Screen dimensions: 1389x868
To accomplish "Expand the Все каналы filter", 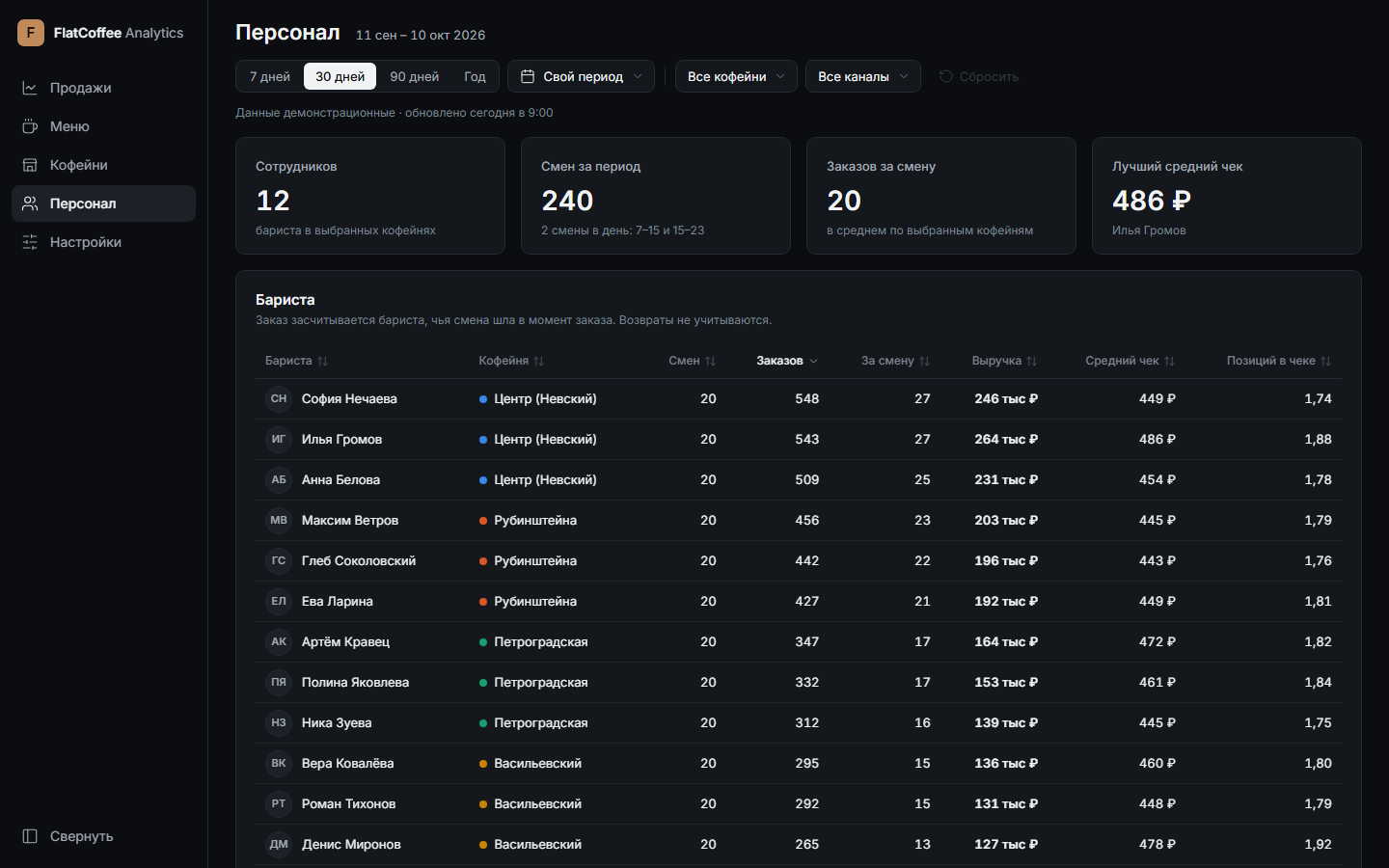I will 863,76.
